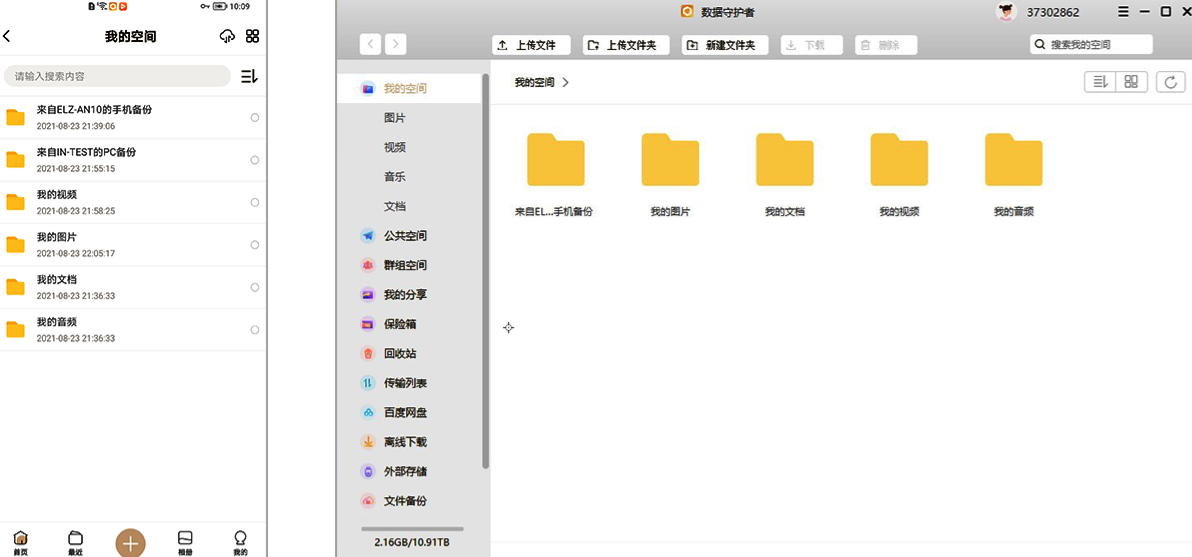This screenshot has height=557, width=1192.
Task: Open 我的图片 row in mobile list
Action: click(x=133, y=245)
